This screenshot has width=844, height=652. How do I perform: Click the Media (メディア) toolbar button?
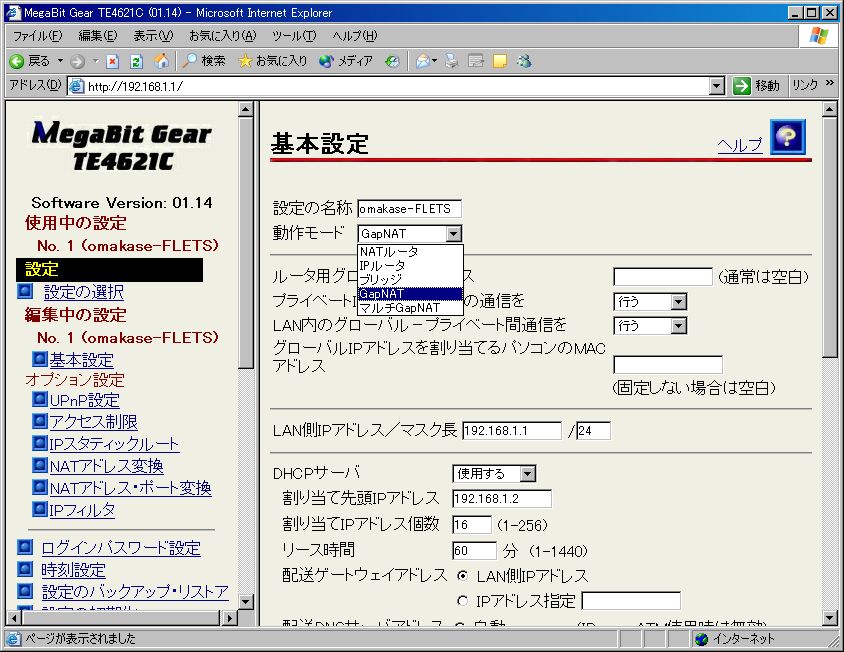[x=346, y=61]
